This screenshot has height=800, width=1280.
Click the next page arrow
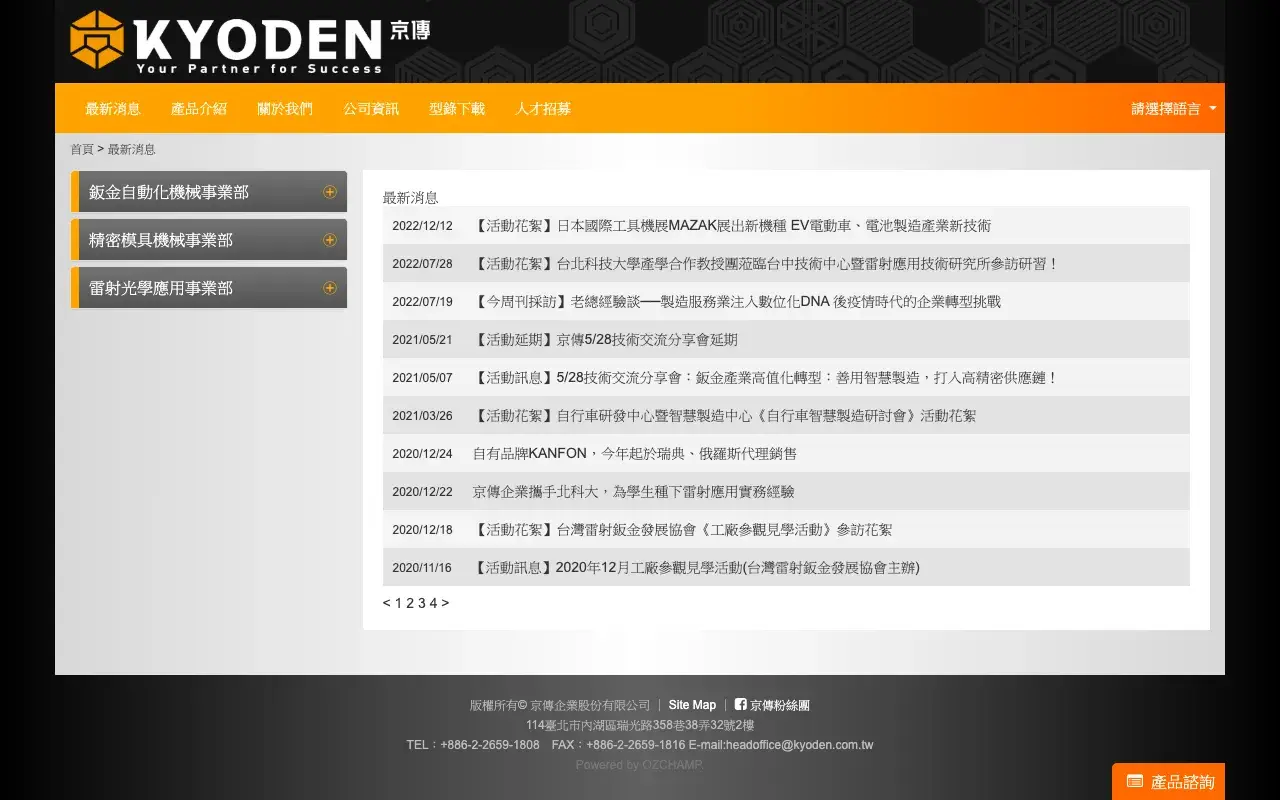tap(445, 603)
